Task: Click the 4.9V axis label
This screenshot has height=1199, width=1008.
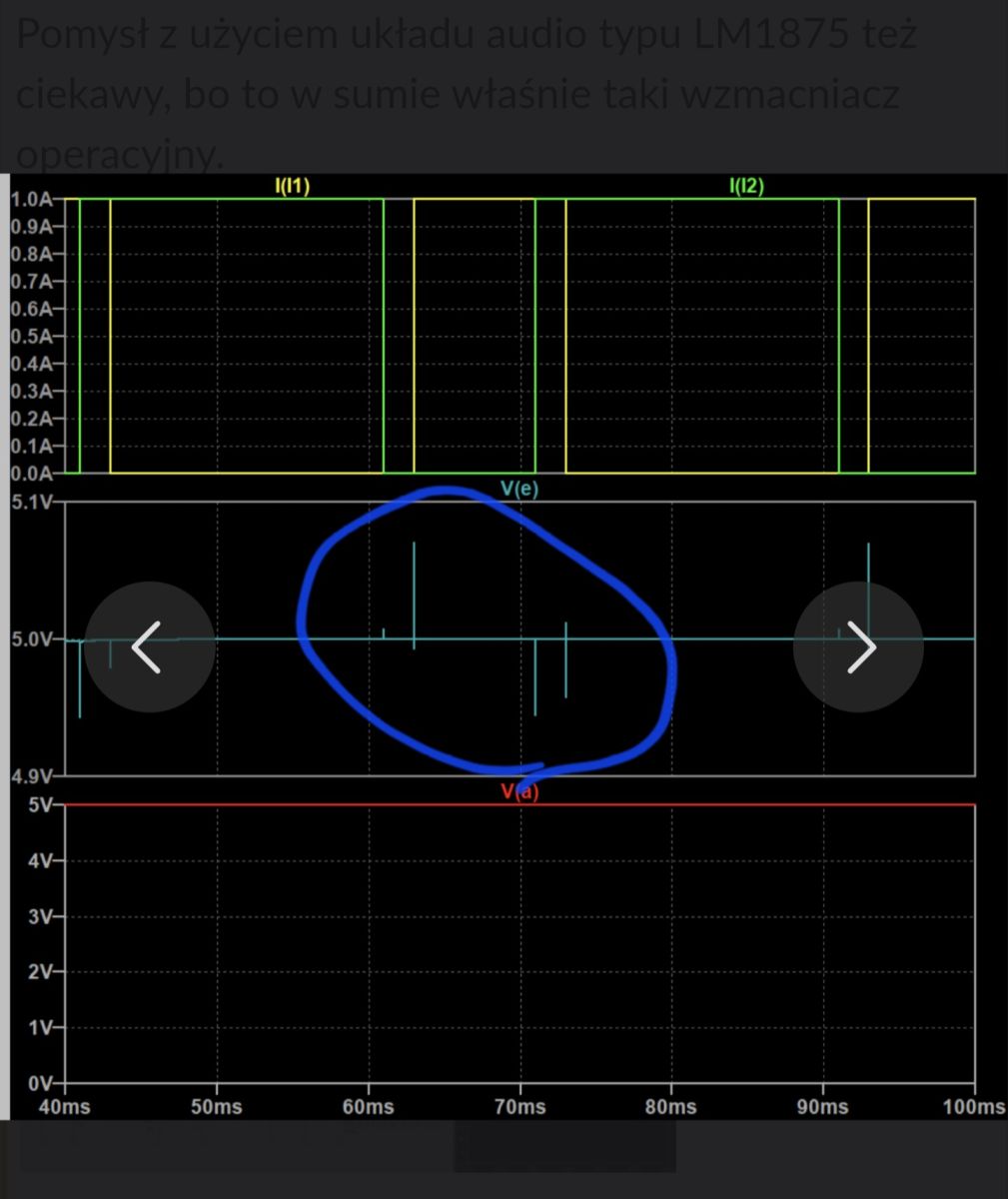Action: point(31,776)
